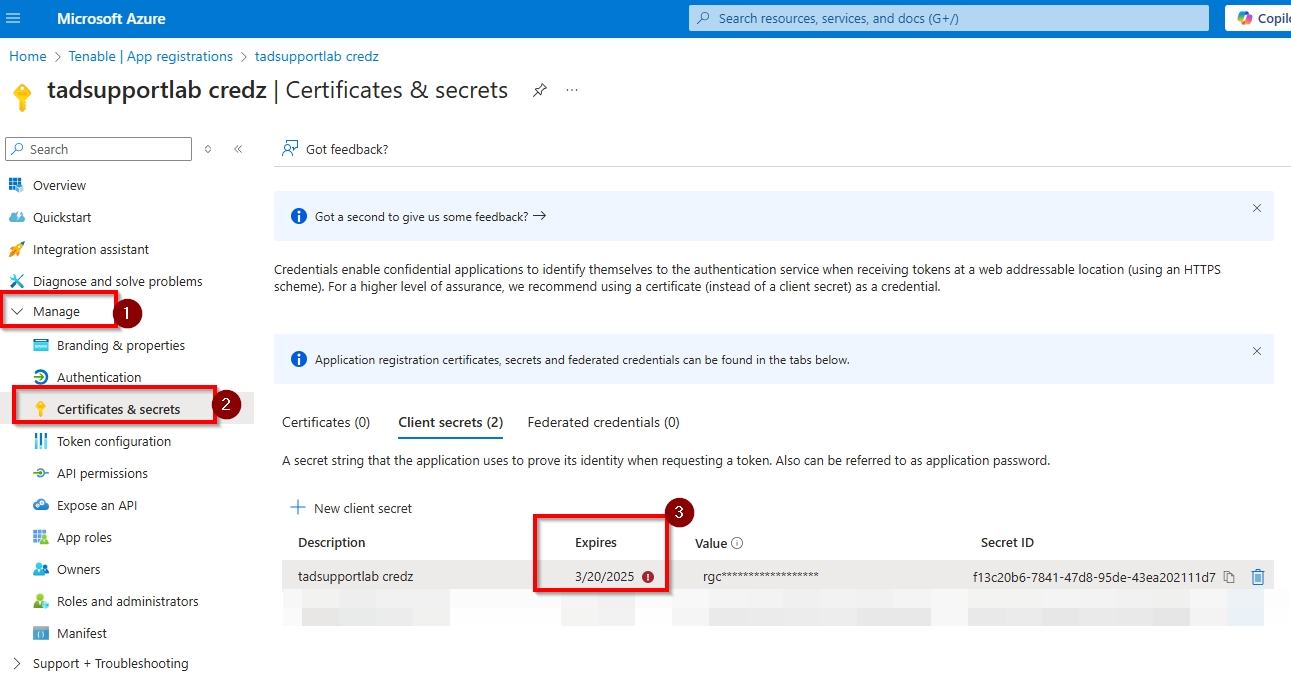Pin the Certificates & secrets page

tap(540, 90)
